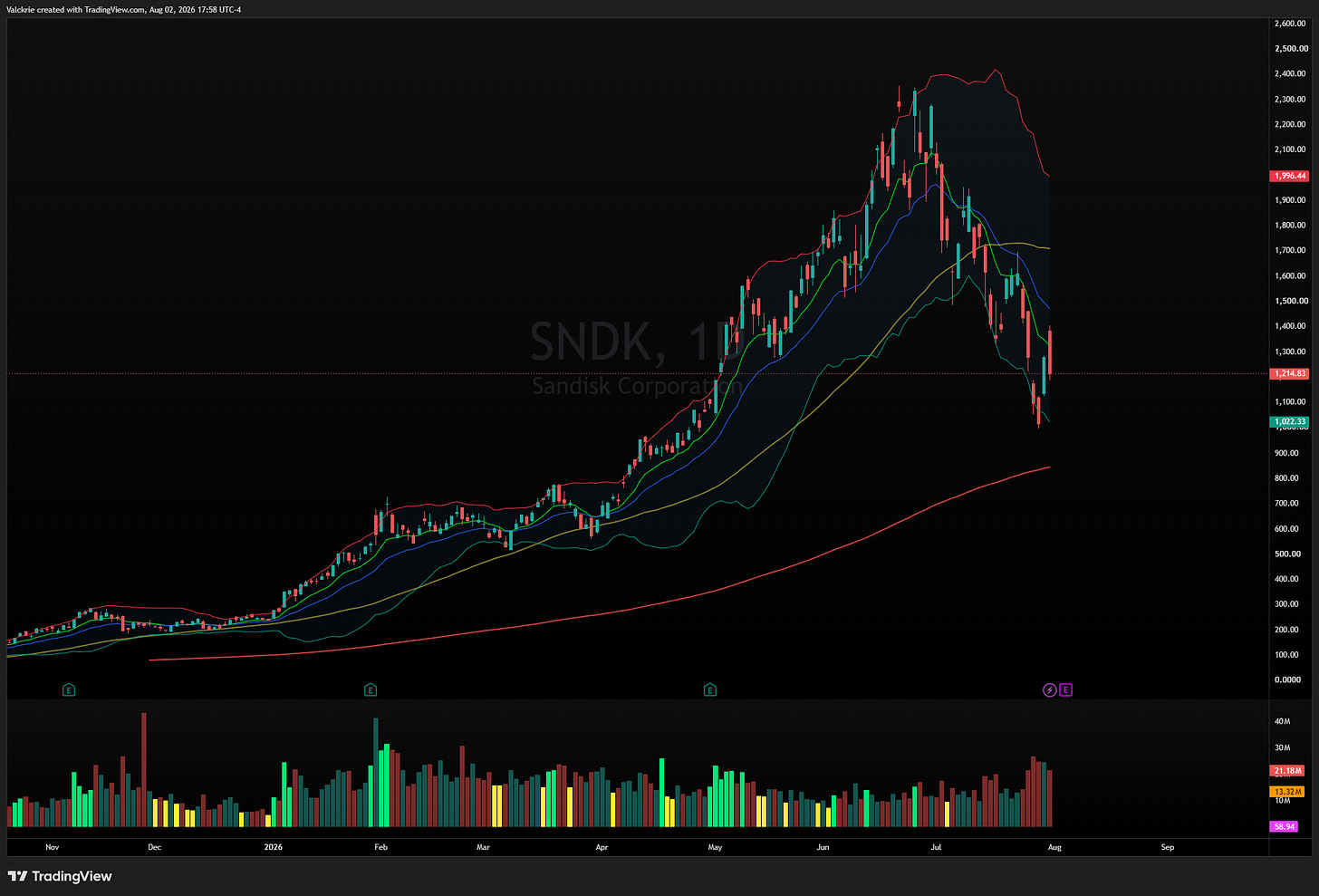Open the purple E earnings marker near Aug
1319x896 pixels.
tap(1065, 690)
